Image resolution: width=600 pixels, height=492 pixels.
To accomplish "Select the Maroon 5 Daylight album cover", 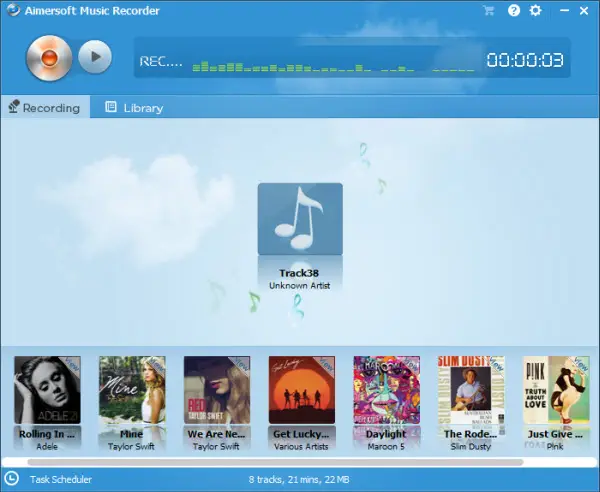I will 386,390.
